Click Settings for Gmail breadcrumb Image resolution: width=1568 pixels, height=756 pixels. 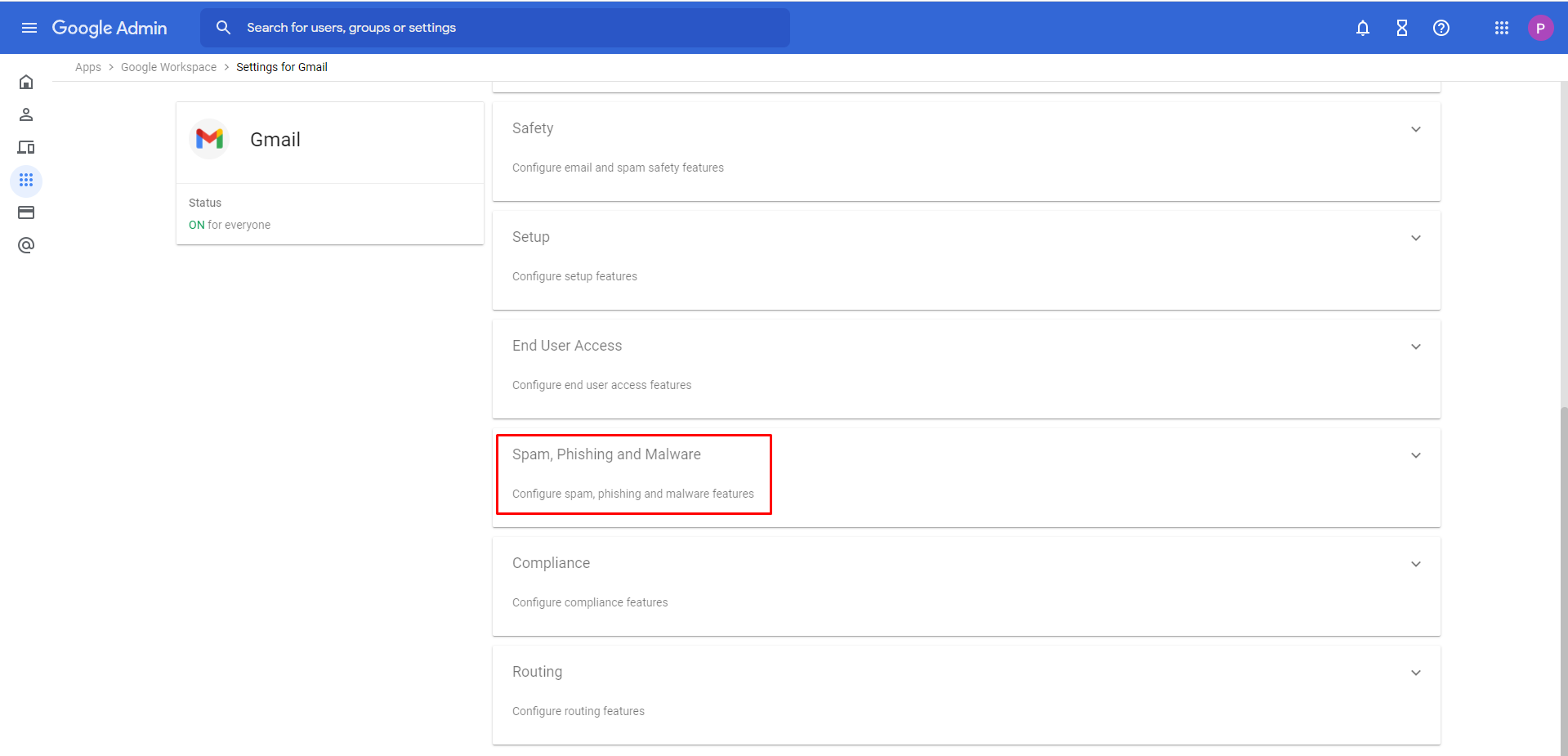pyautogui.click(x=282, y=67)
